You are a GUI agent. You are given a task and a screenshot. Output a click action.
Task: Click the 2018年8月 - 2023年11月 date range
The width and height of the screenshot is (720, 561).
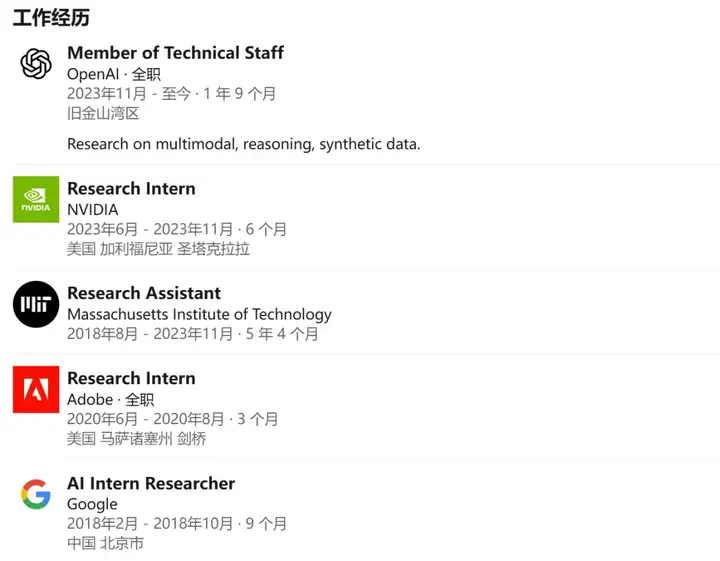pos(150,334)
